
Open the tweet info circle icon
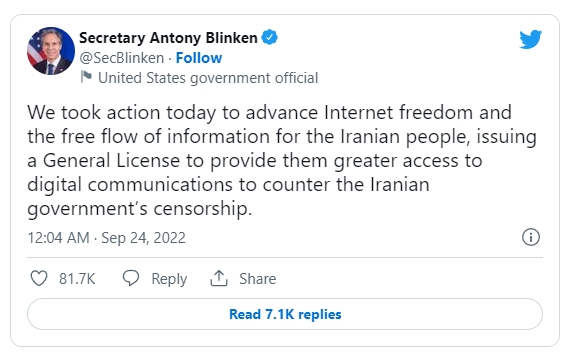[531, 237]
